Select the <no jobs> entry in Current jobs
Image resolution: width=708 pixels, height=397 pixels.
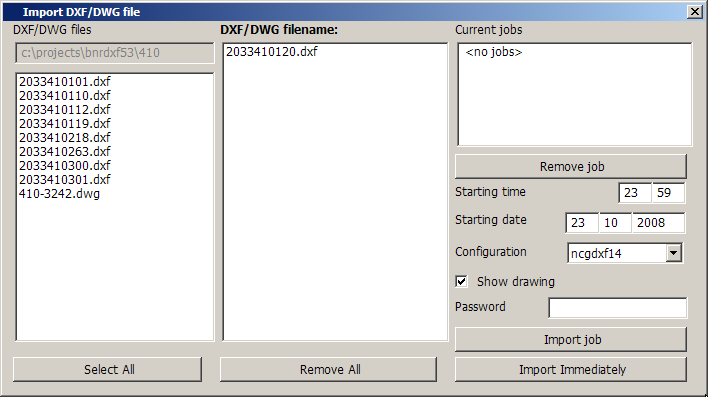[x=494, y=52]
